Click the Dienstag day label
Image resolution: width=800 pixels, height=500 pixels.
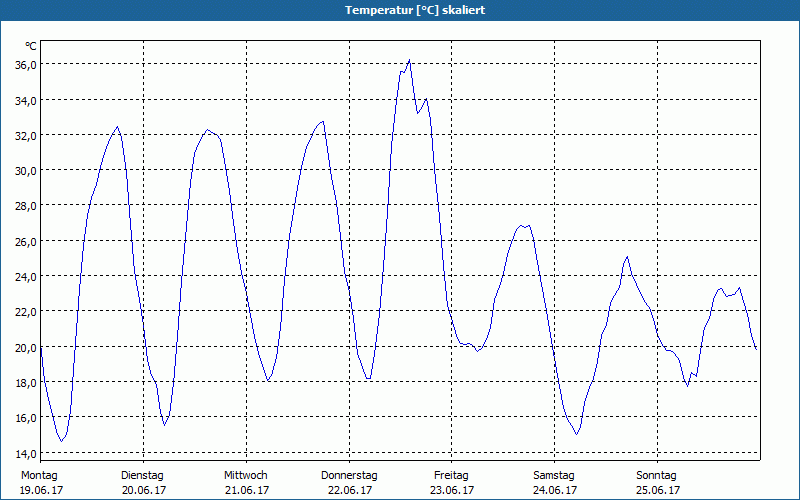pos(142,476)
